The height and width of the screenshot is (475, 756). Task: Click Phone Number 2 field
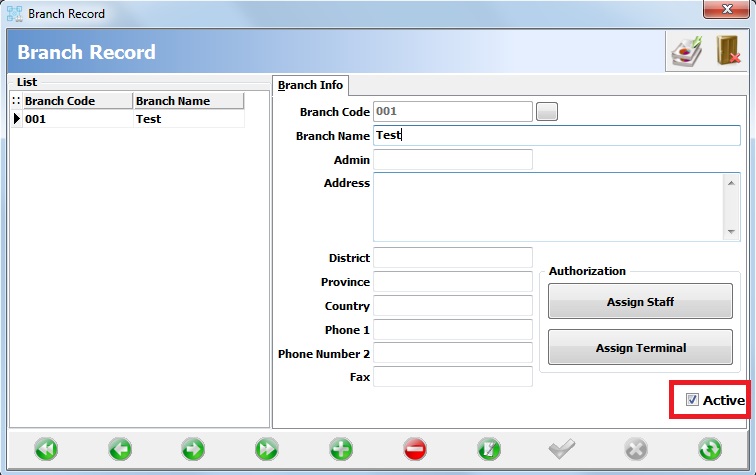tap(453, 353)
